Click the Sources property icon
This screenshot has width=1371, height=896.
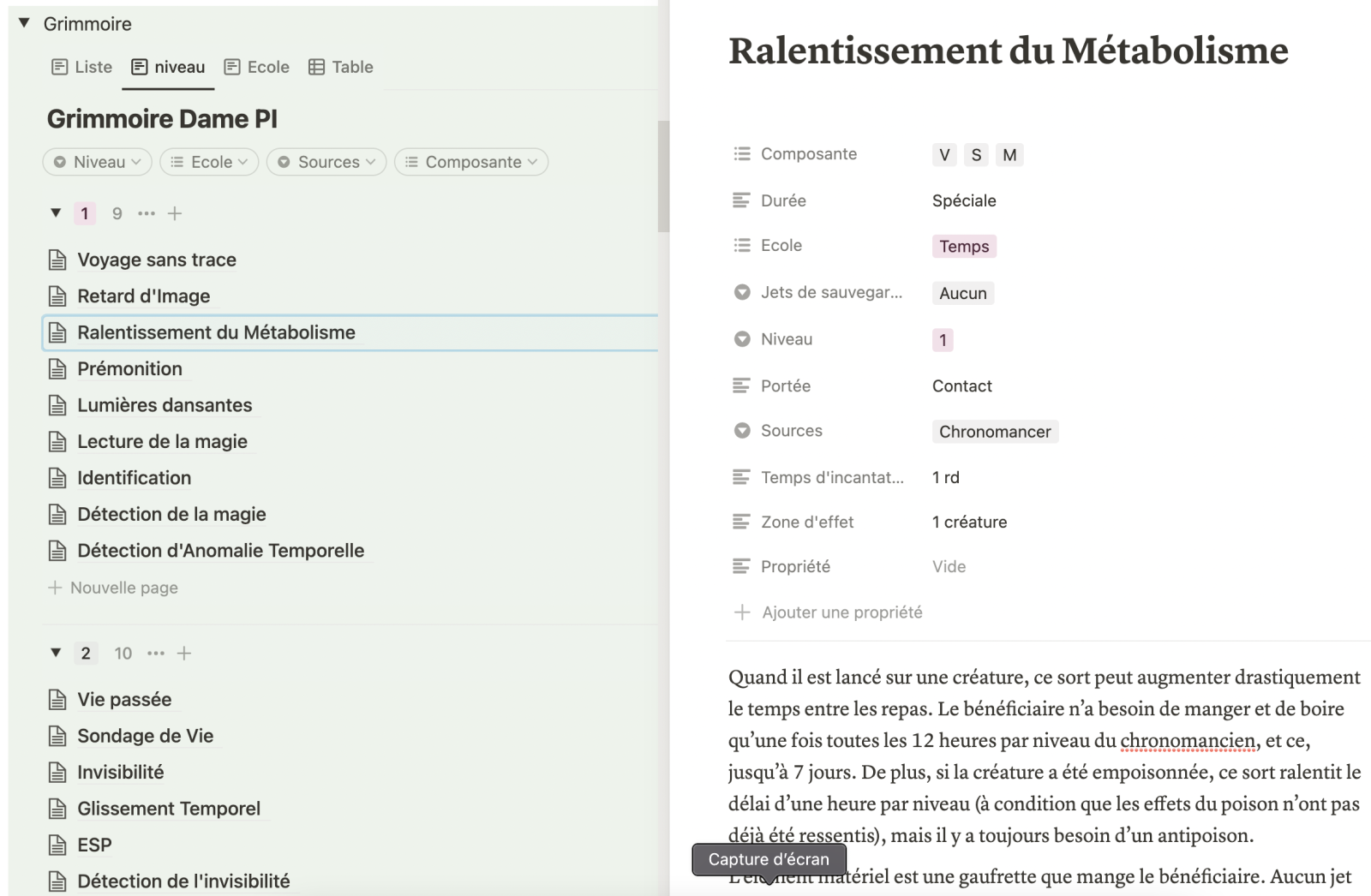742,431
